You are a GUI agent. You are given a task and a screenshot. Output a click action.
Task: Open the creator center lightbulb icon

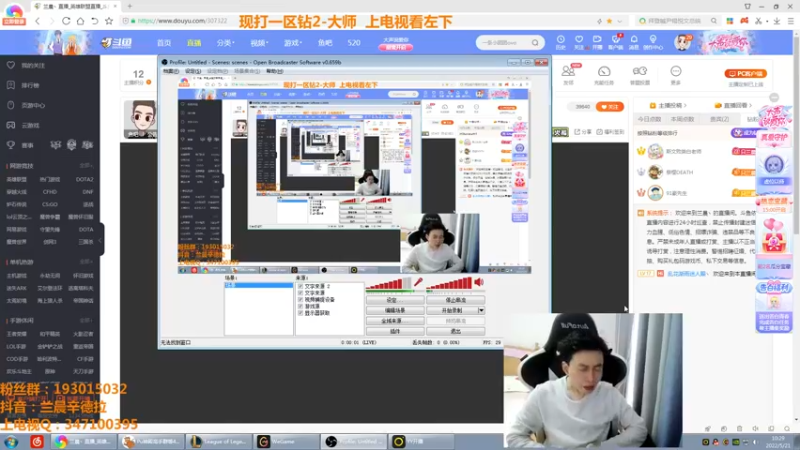653,42
